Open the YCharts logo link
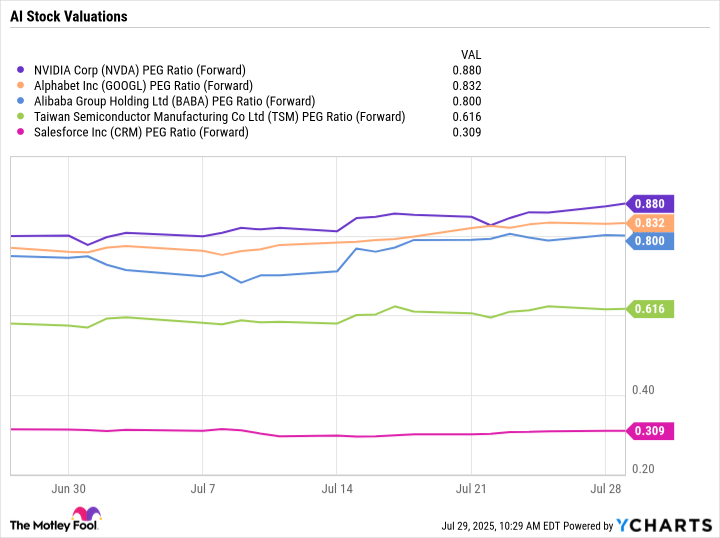 [x=664, y=525]
